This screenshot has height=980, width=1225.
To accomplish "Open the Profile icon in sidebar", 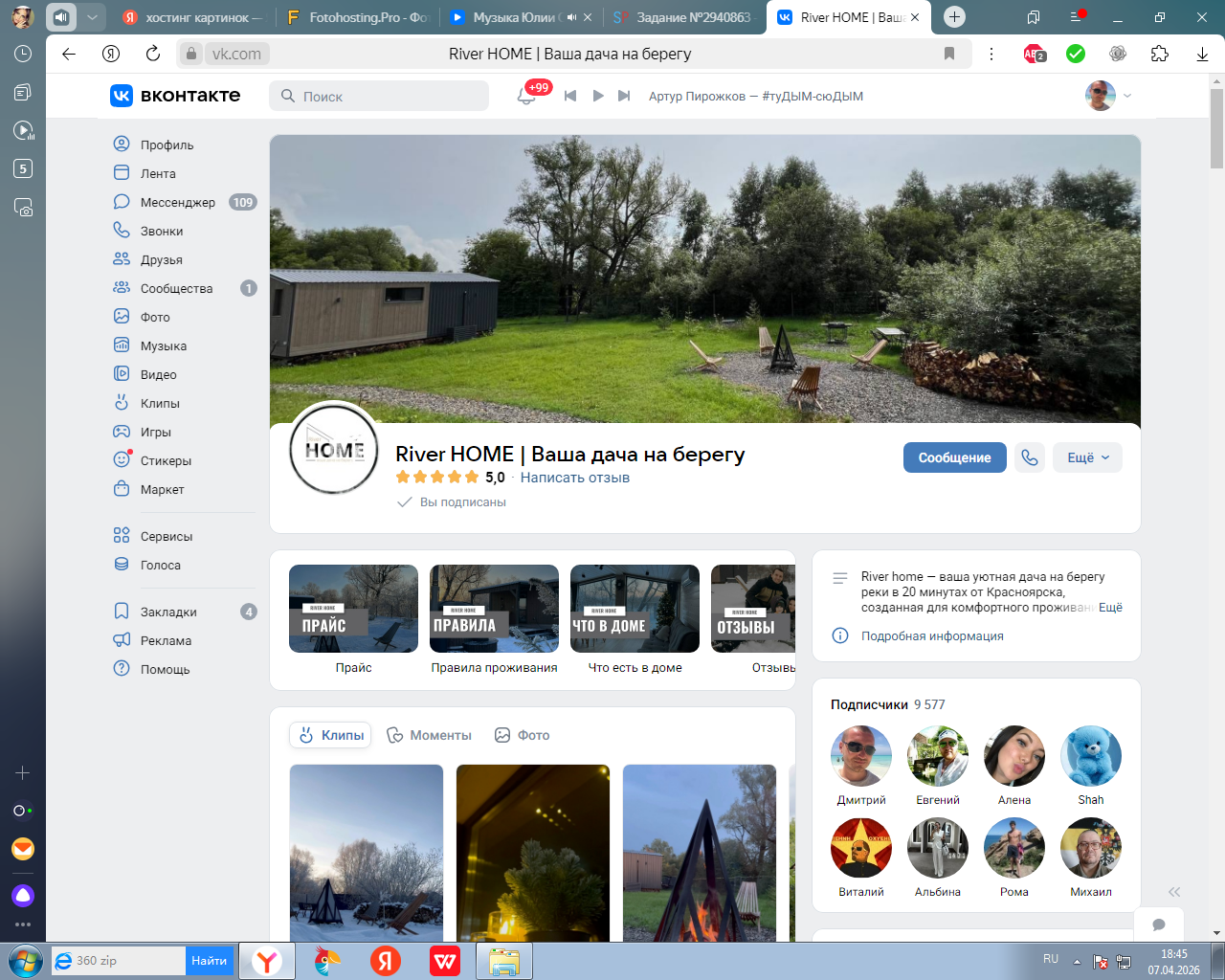I will coord(122,145).
